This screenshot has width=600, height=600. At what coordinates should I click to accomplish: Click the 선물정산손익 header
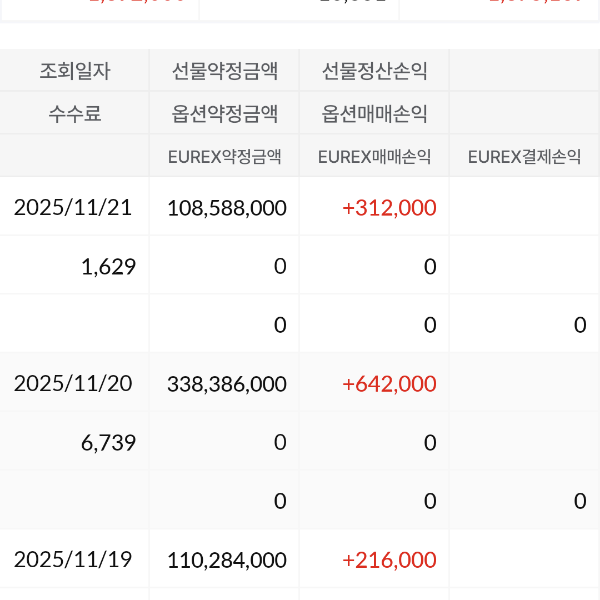374,71
